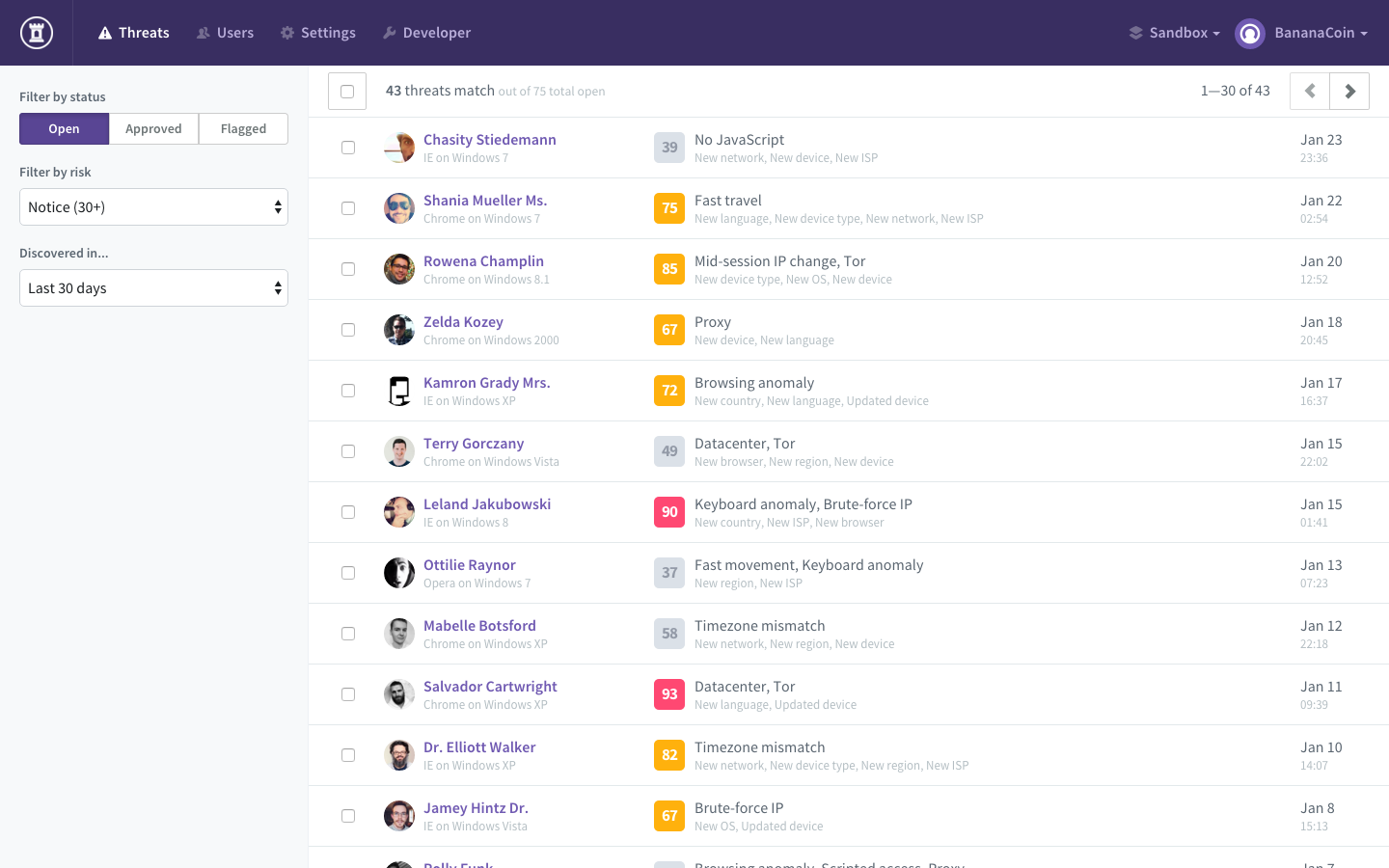Open the Discovered in dropdown
Screen dimensions: 1389x868
pyautogui.click(x=153, y=288)
